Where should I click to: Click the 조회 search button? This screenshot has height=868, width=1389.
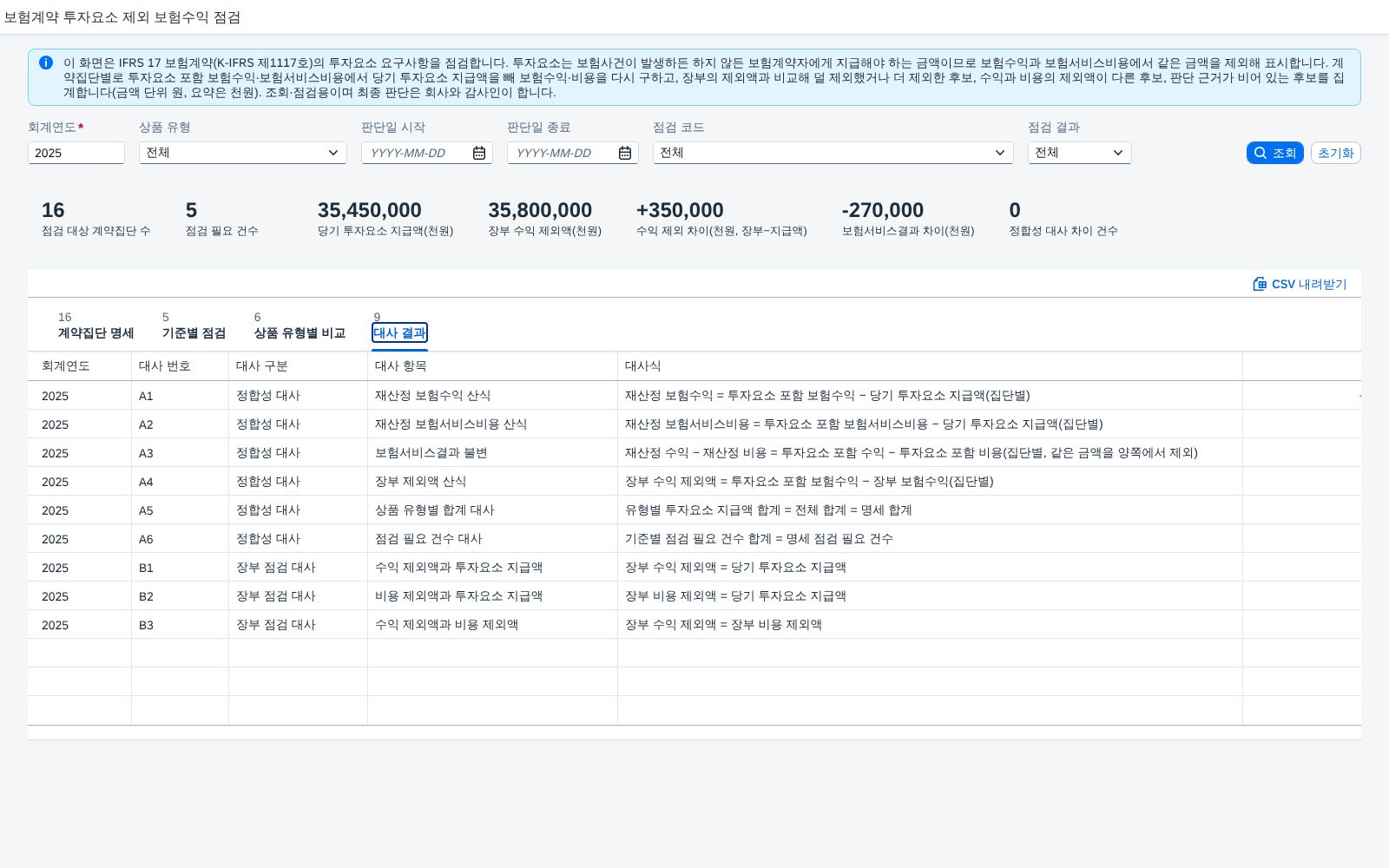(x=1274, y=153)
